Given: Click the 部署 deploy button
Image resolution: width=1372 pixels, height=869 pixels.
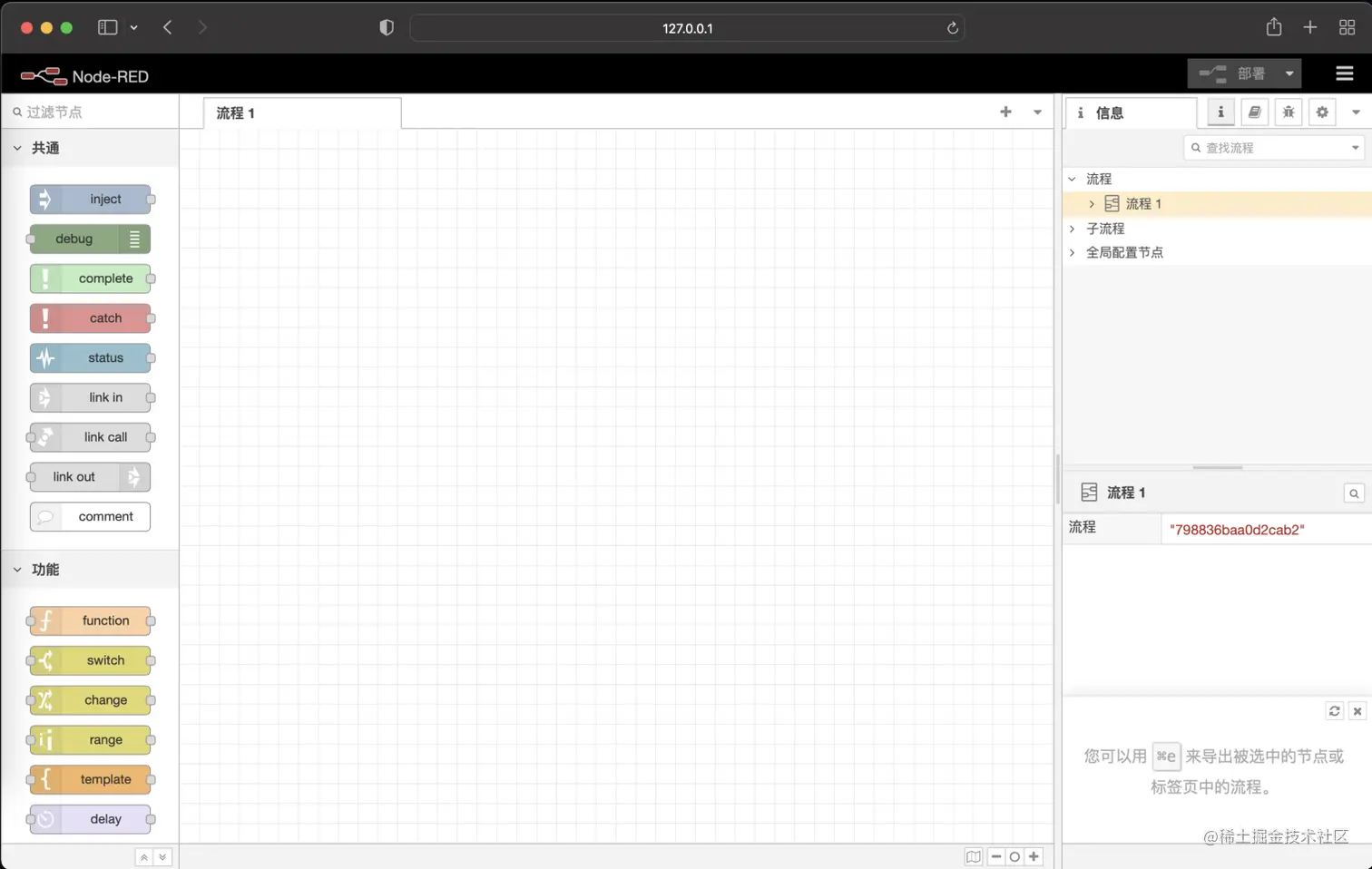Looking at the screenshot, I should tap(1233, 73).
